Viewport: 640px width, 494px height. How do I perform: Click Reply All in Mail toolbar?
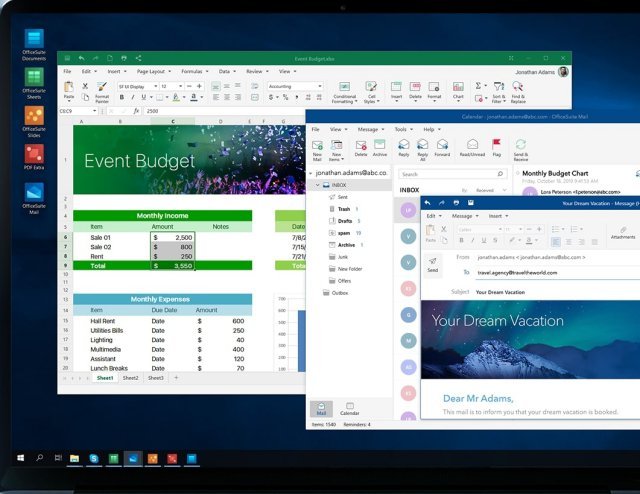tap(422, 150)
